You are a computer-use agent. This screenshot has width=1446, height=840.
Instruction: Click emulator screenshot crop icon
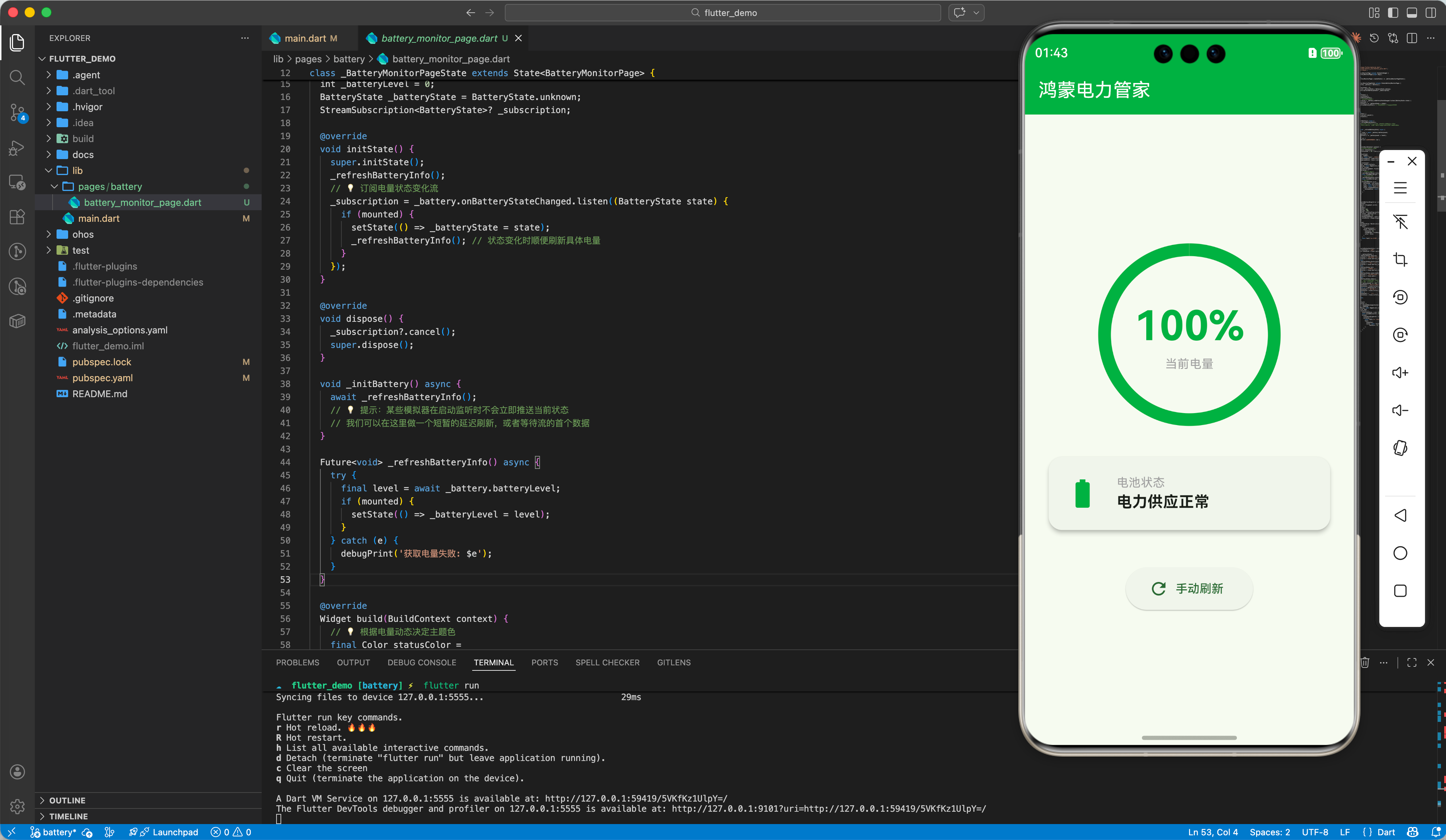click(x=1400, y=259)
